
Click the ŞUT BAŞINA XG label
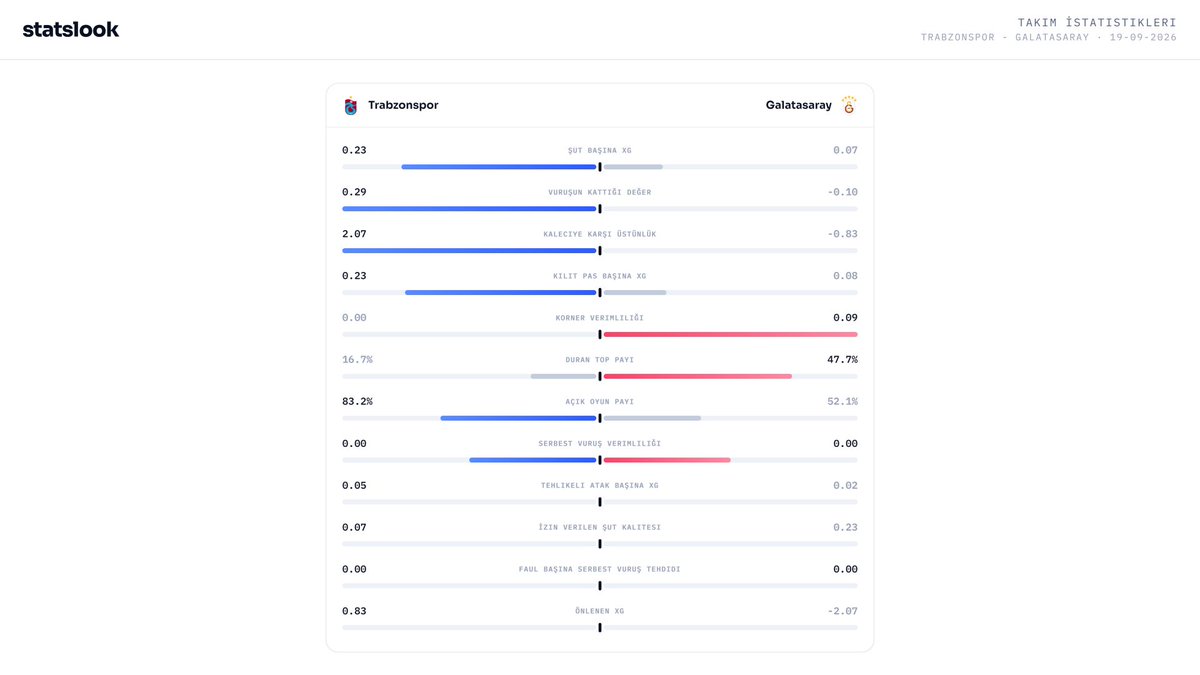pyautogui.click(x=600, y=151)
